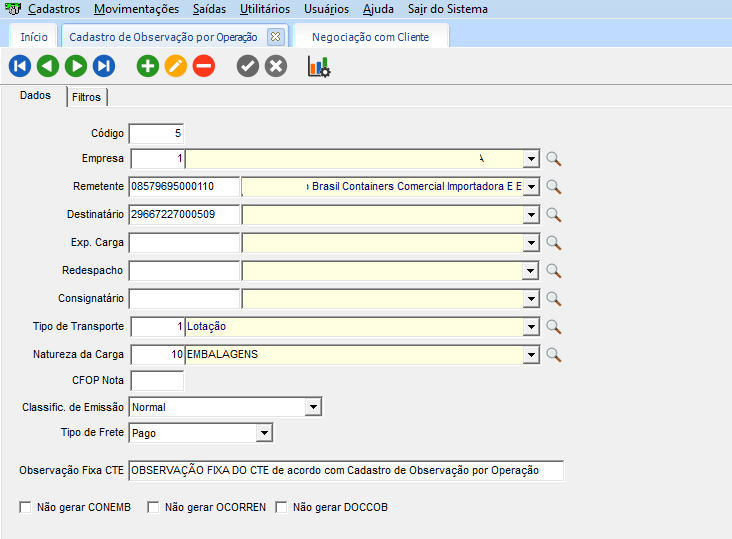Open the Saídas menu
Image resolution: width=732 pixels, height=539 pixels.
click(209, 9)
